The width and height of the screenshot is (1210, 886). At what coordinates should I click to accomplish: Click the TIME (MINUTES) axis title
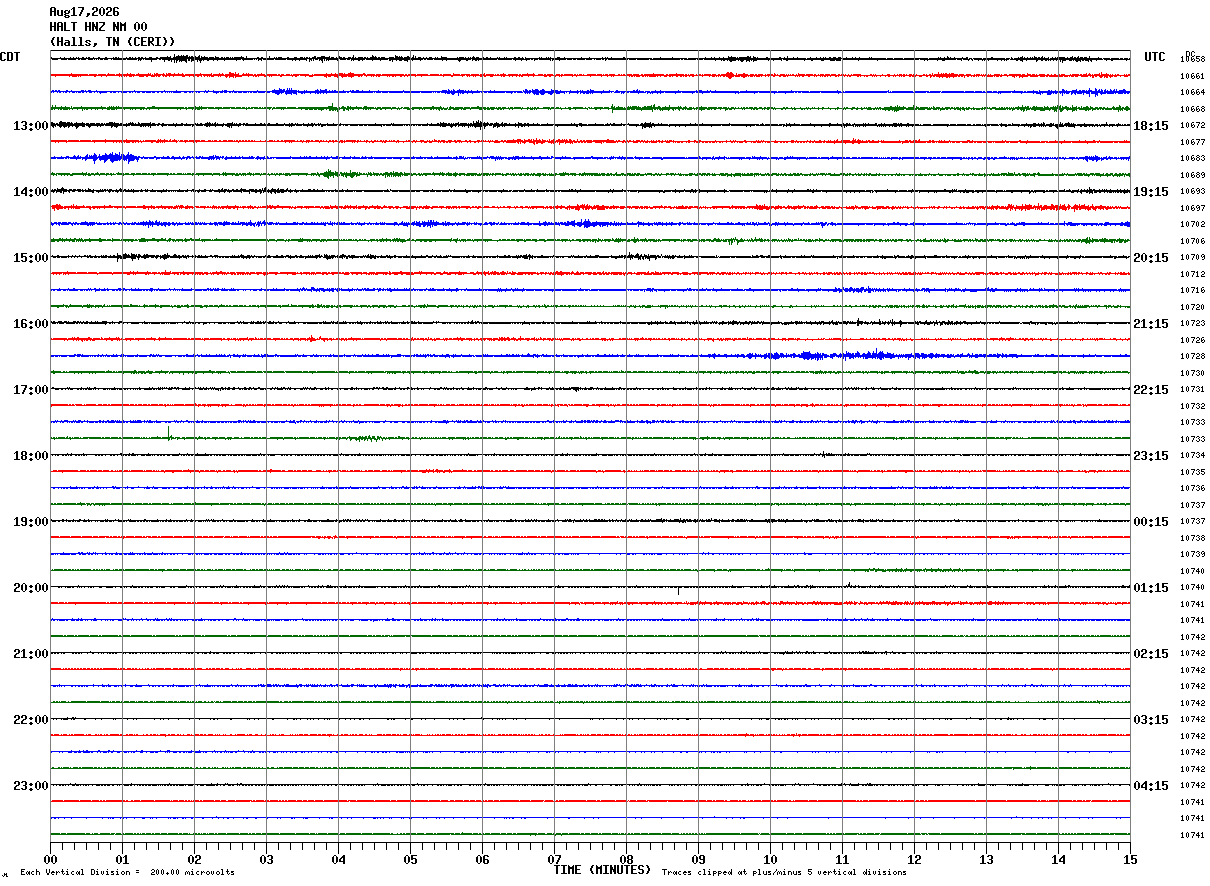(x=602, y=870)
